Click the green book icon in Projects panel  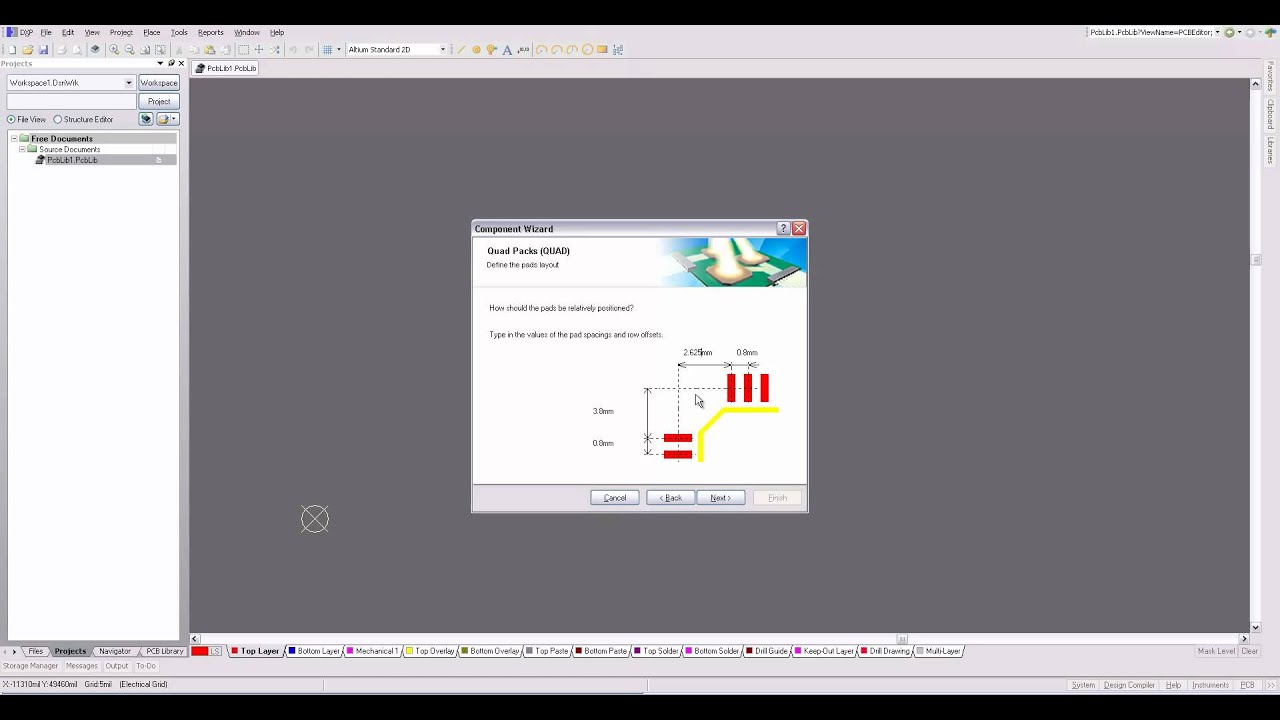point(146,119)
